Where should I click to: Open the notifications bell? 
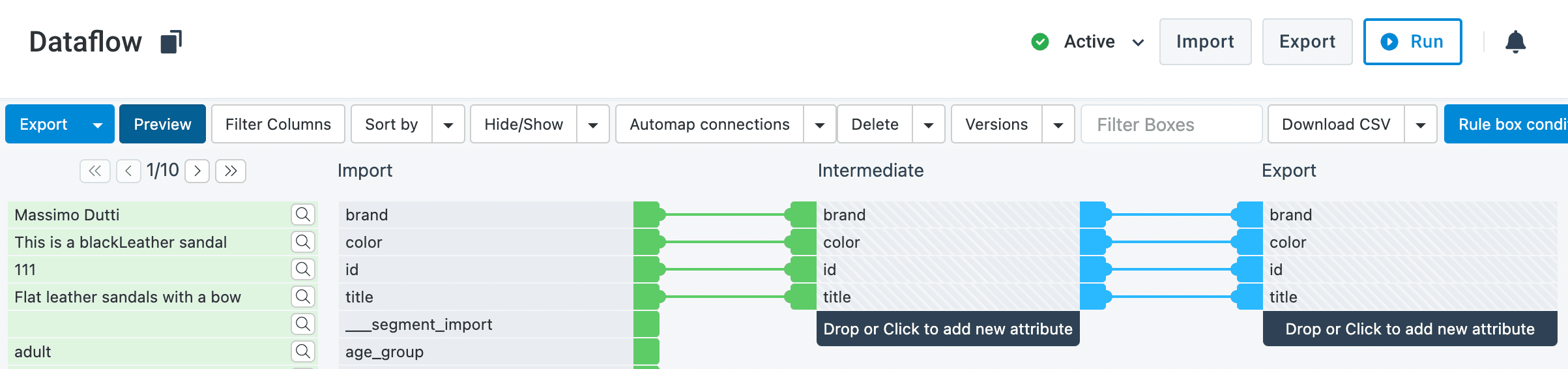click(x=1515, y=42)
